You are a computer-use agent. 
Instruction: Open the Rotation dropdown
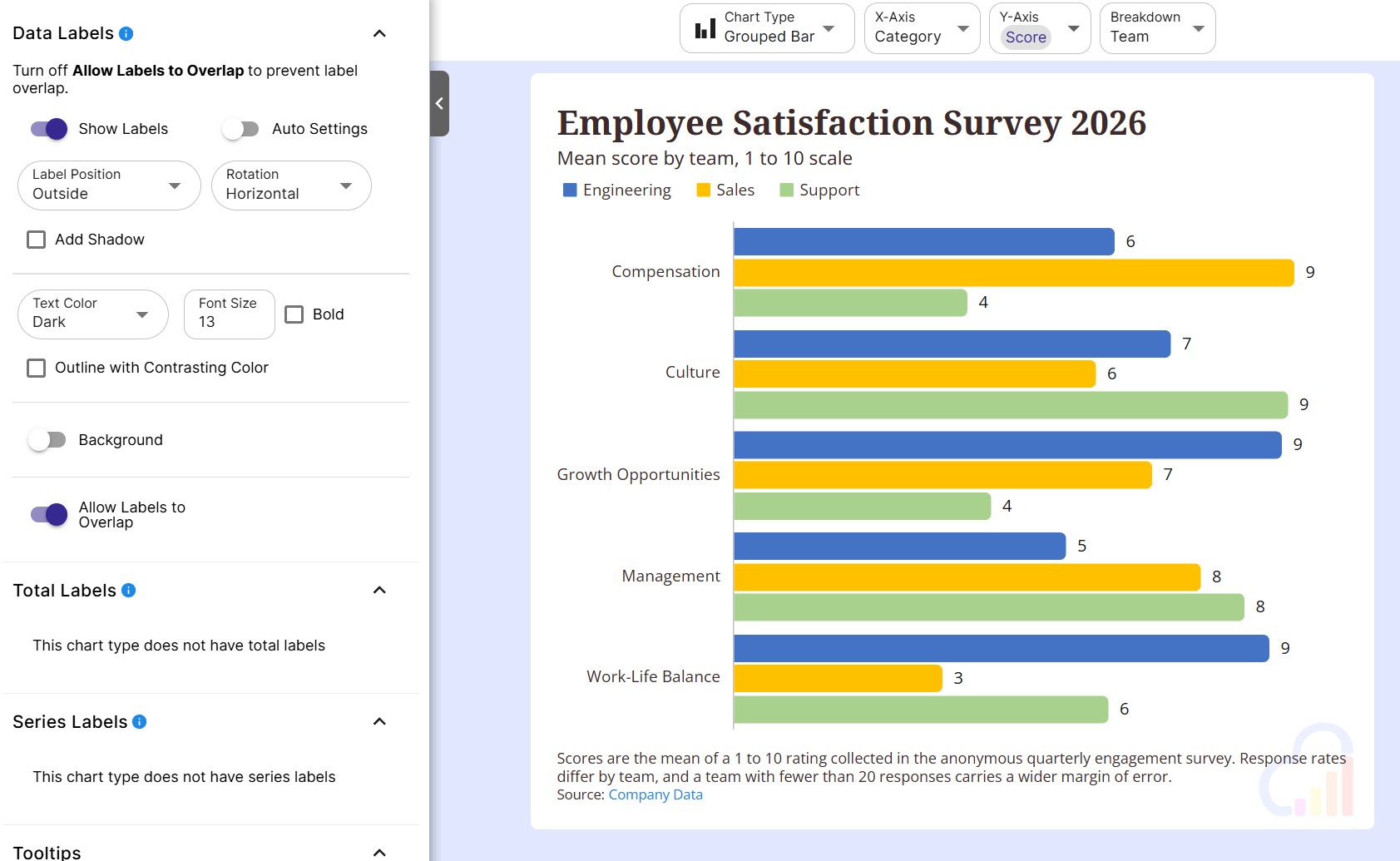click(291, 185)
